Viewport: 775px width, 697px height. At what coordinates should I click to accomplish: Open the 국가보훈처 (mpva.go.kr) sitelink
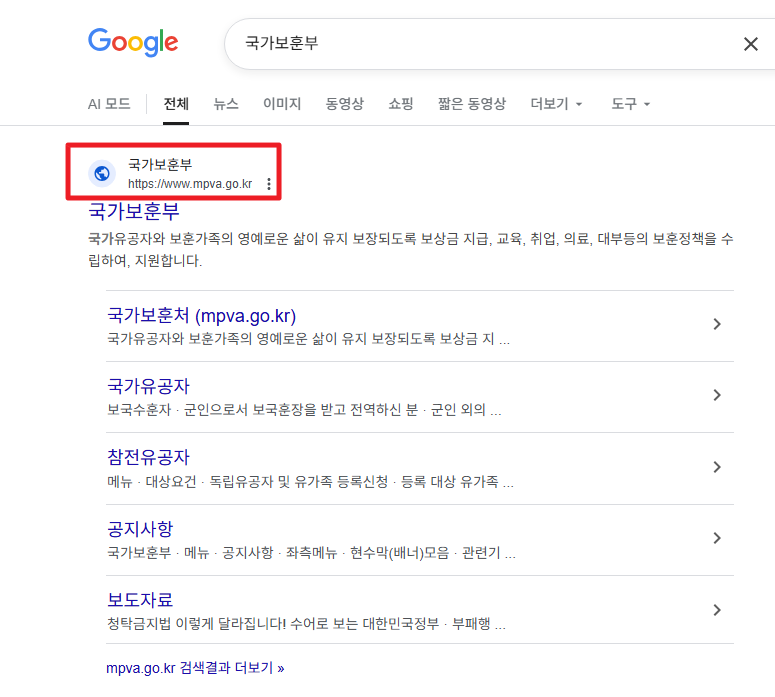click(202, 315)
